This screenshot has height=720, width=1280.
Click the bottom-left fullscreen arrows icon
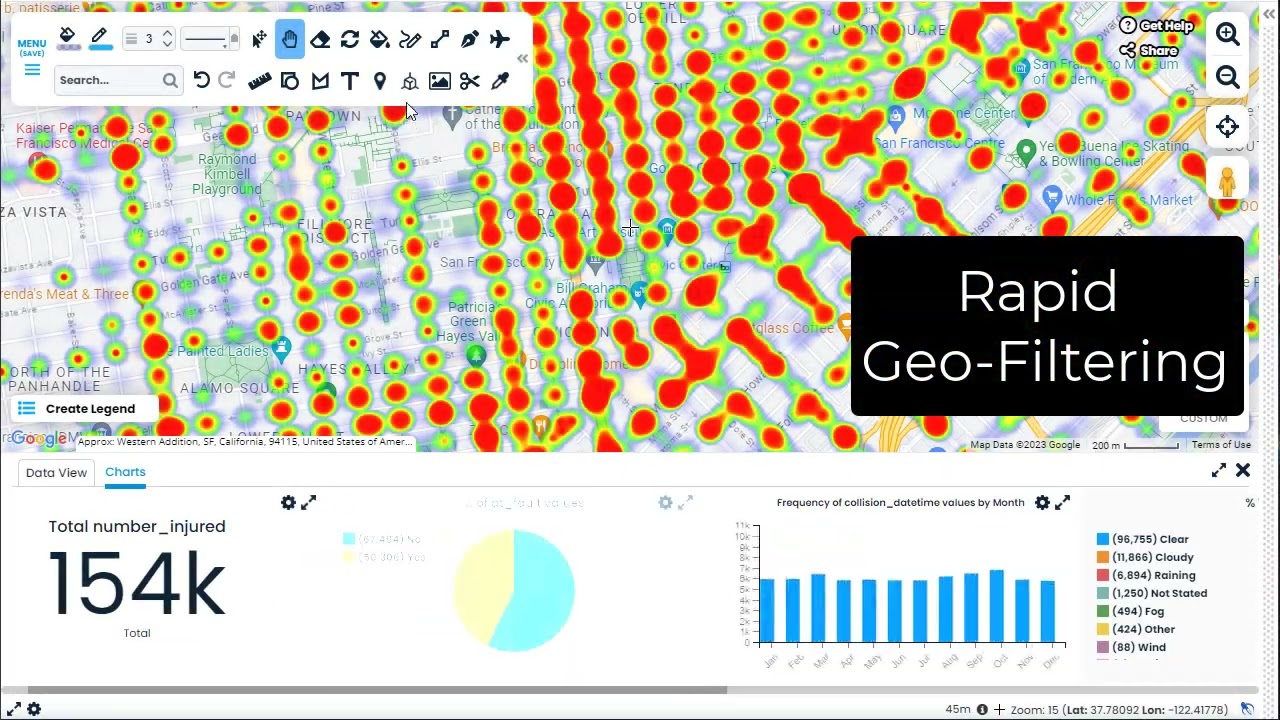(14, 709)
